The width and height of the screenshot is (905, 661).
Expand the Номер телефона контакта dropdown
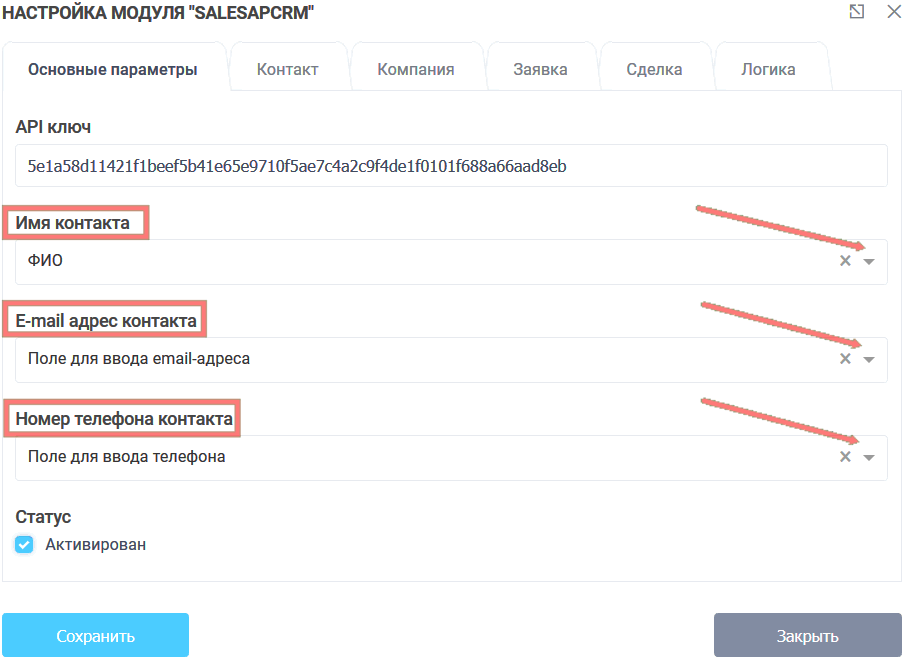point(868,457)
